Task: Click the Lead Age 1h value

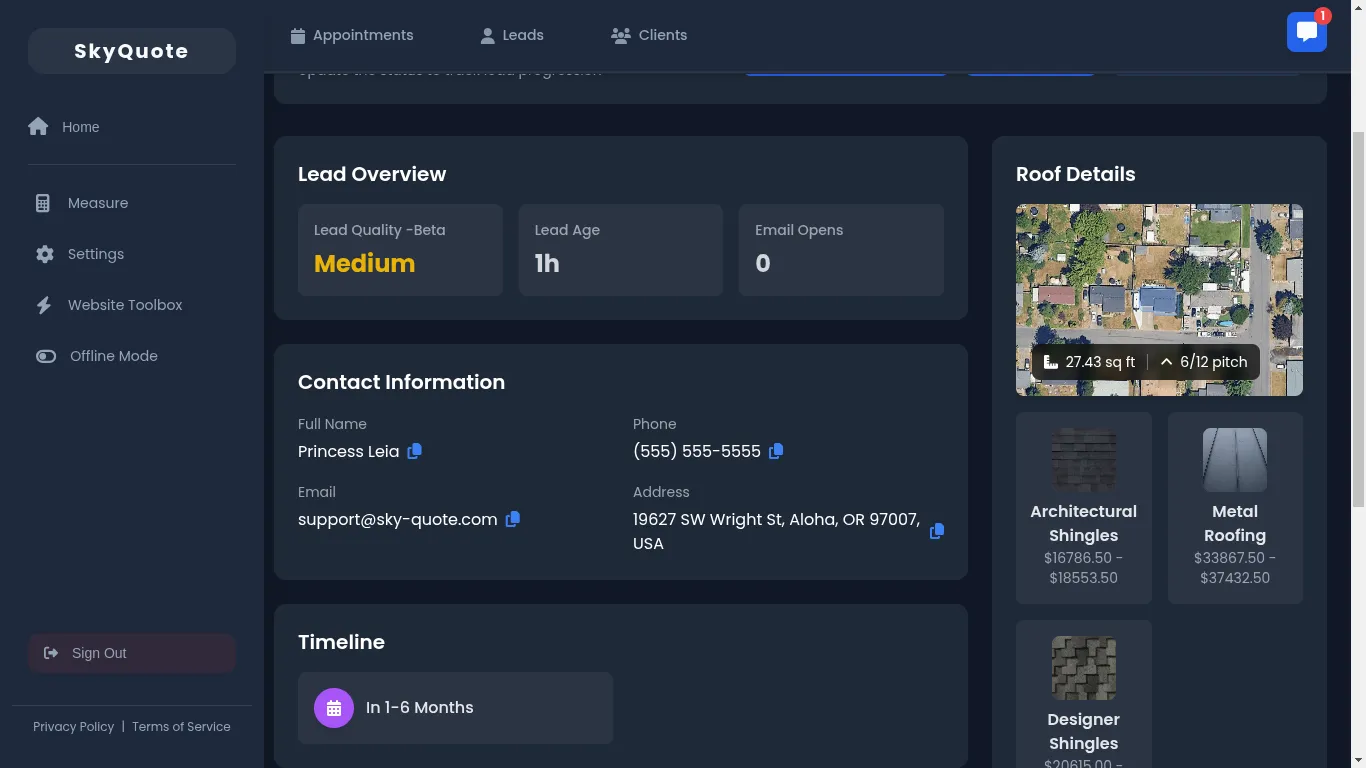Action: point(547,263)
